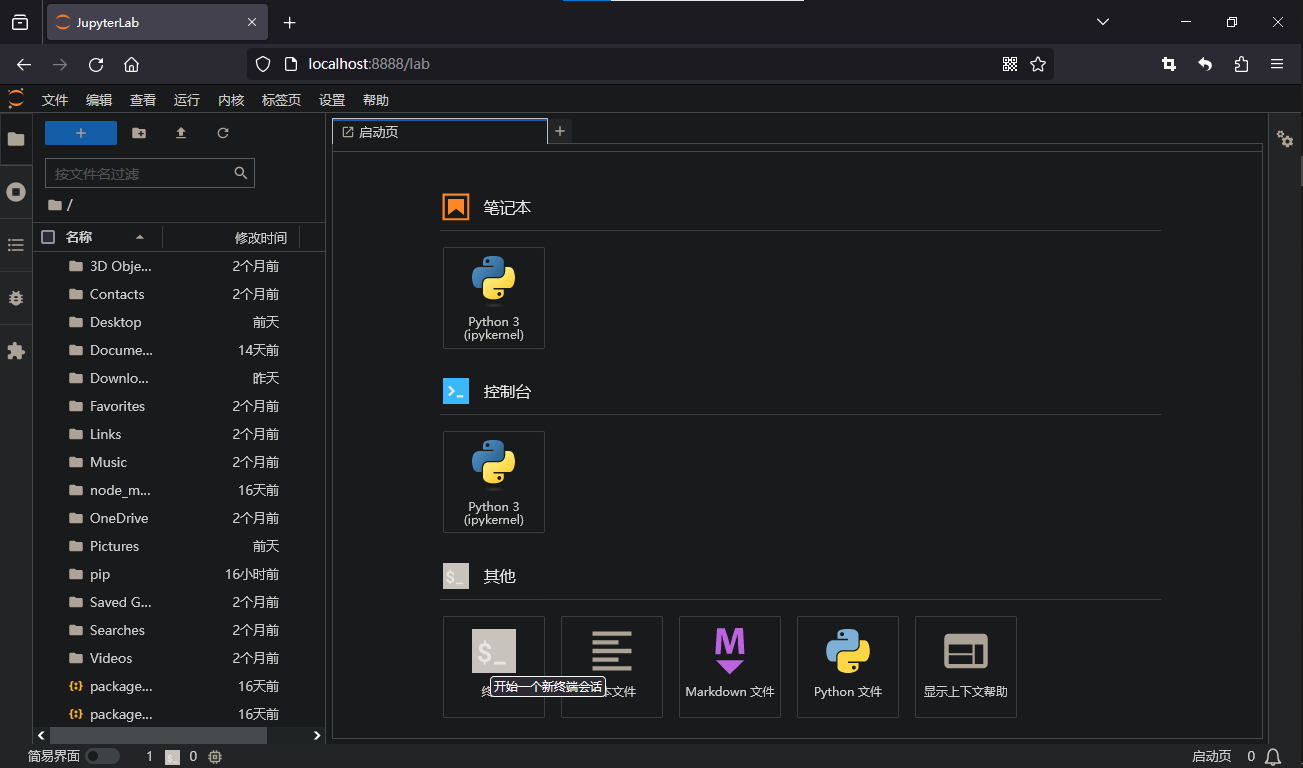Select the Documents folder row
The width and height of the screenshot is (1303, 768).
(x=179, y=350)
